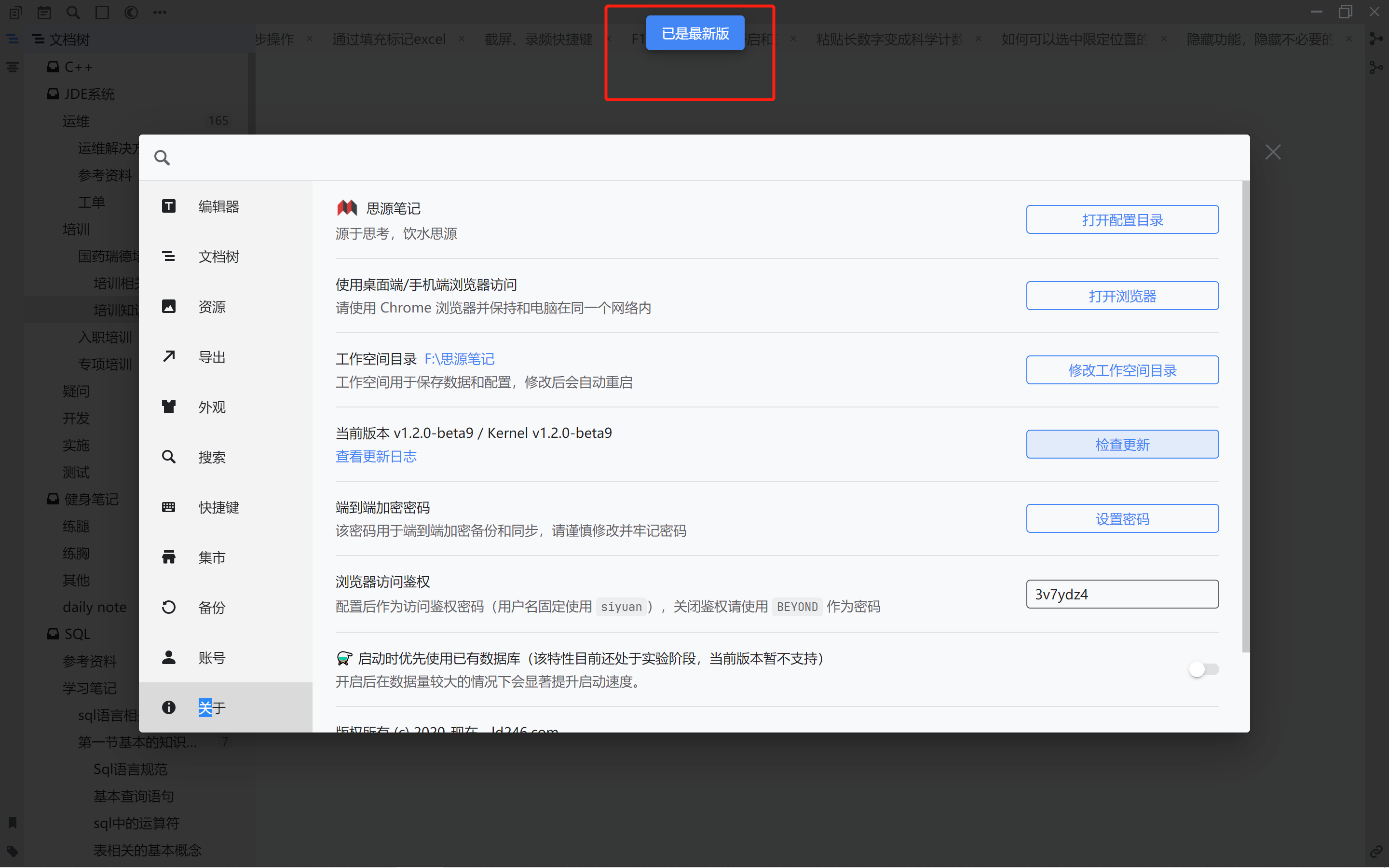Open the 外观 settings section
Image resolution: width=1389 pixels, height=868 pixels.
pos(212,407)
